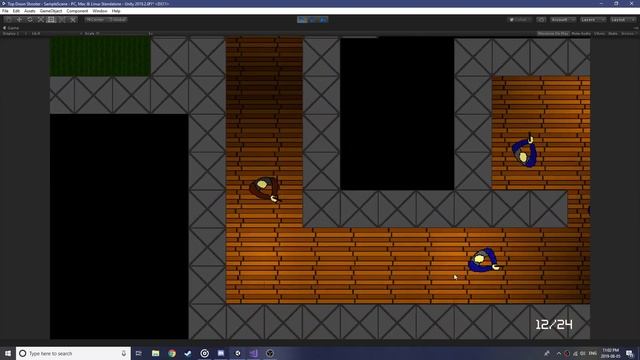Viewport: 640px width, 360px height.
Task: Open the Game tab options menu icon
Action: tap(636, 28)
